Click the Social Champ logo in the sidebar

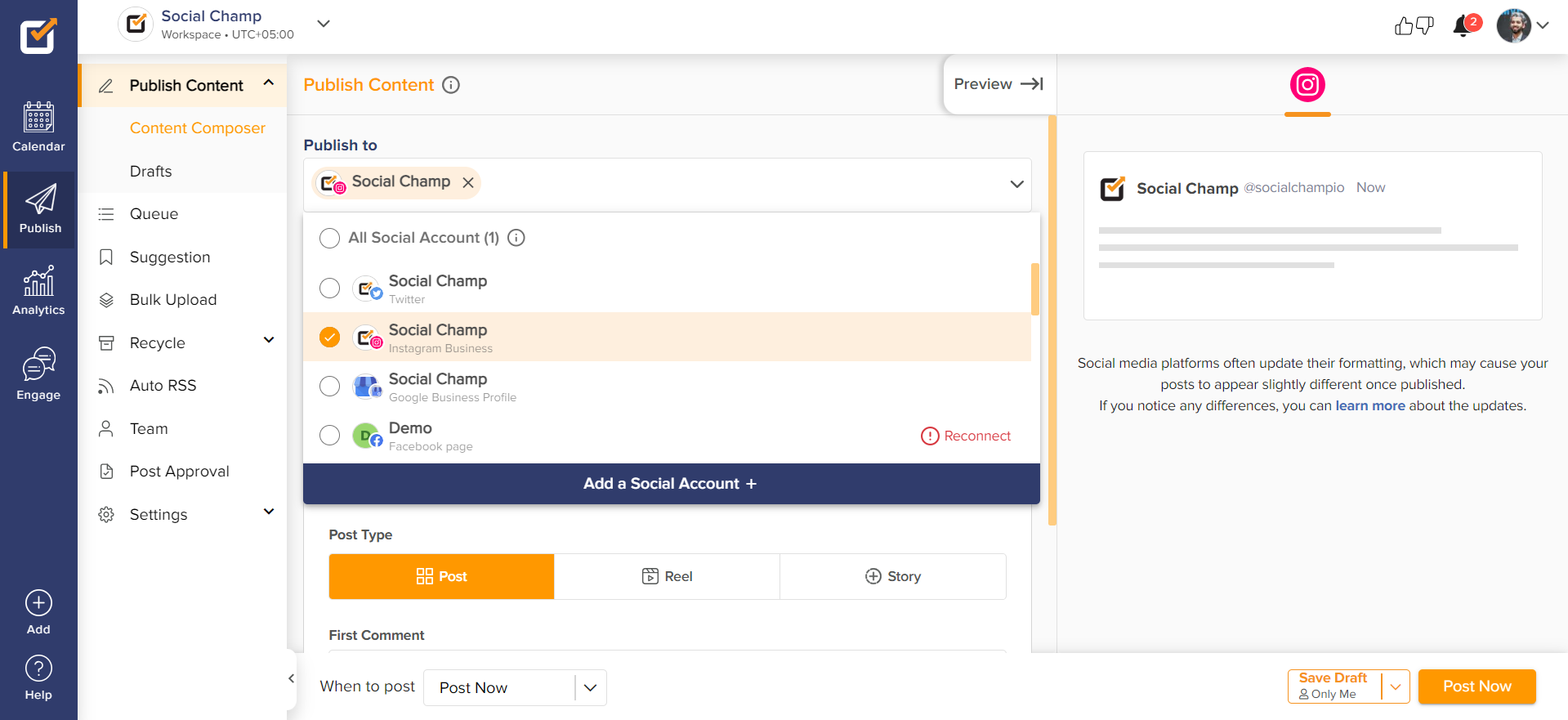pos(38,36)
